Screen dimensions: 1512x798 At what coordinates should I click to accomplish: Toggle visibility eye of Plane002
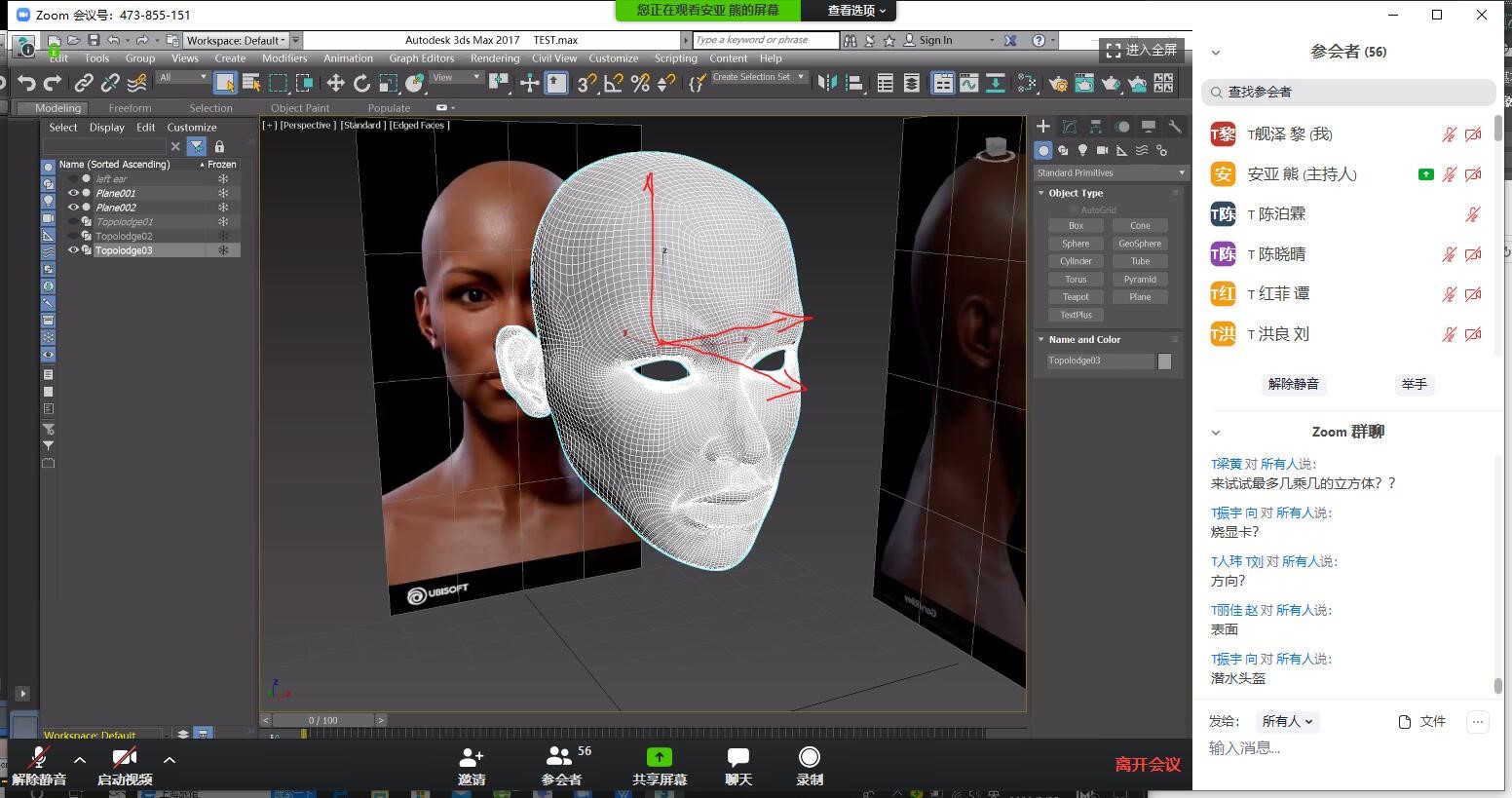point(72,207)
